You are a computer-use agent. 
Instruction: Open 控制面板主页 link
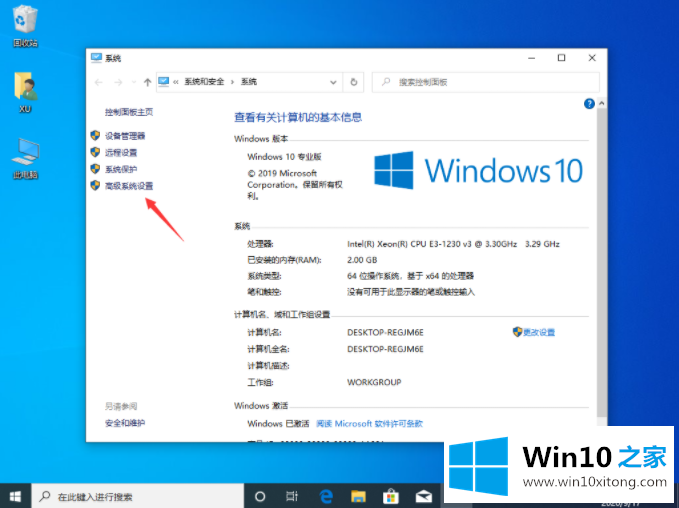[129, 112]
